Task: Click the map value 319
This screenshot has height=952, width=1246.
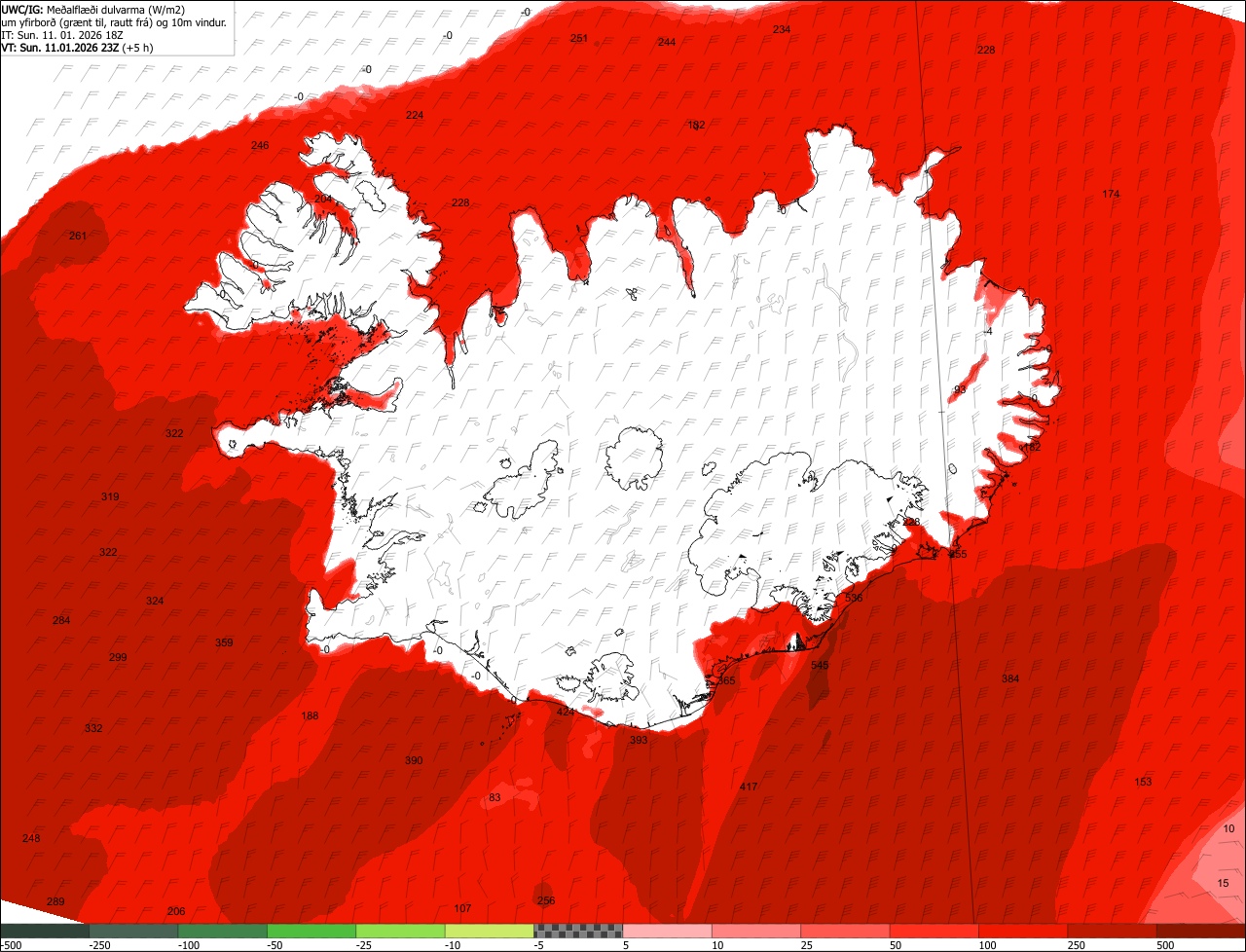Action: click(x=110, y=496)
